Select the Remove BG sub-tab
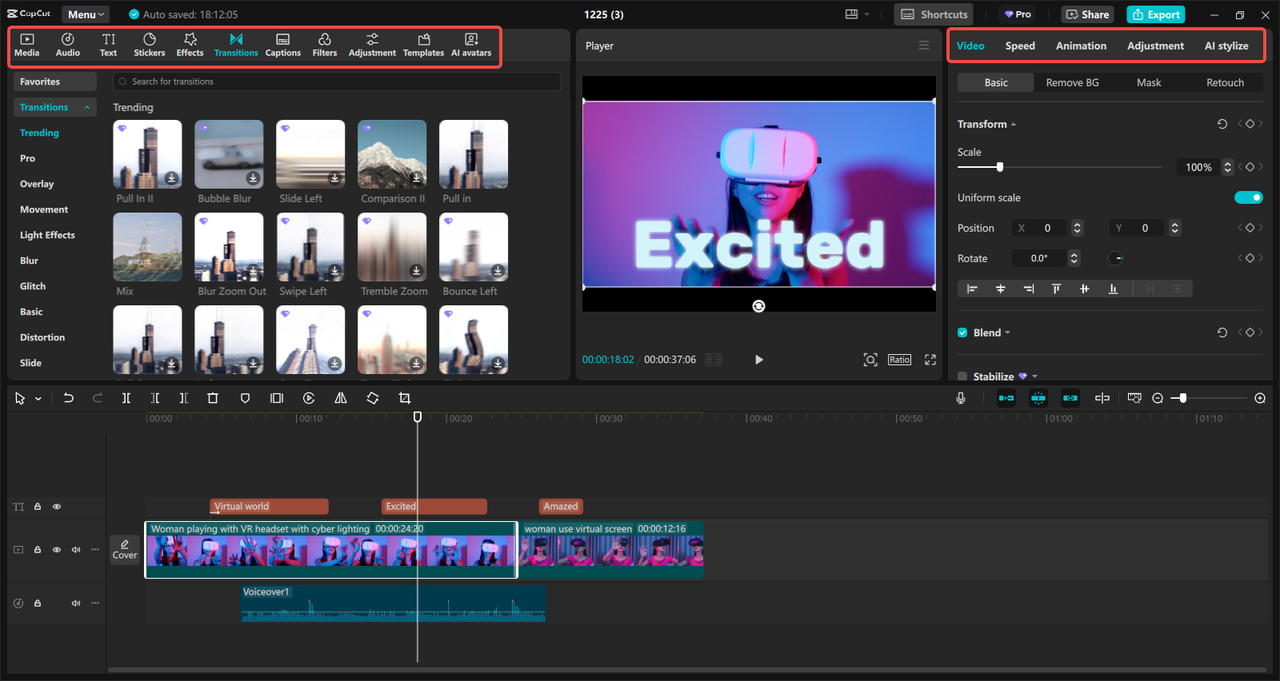This screenshot has height=681, width=1280. pyautogui.click(x=1072, y=83)
